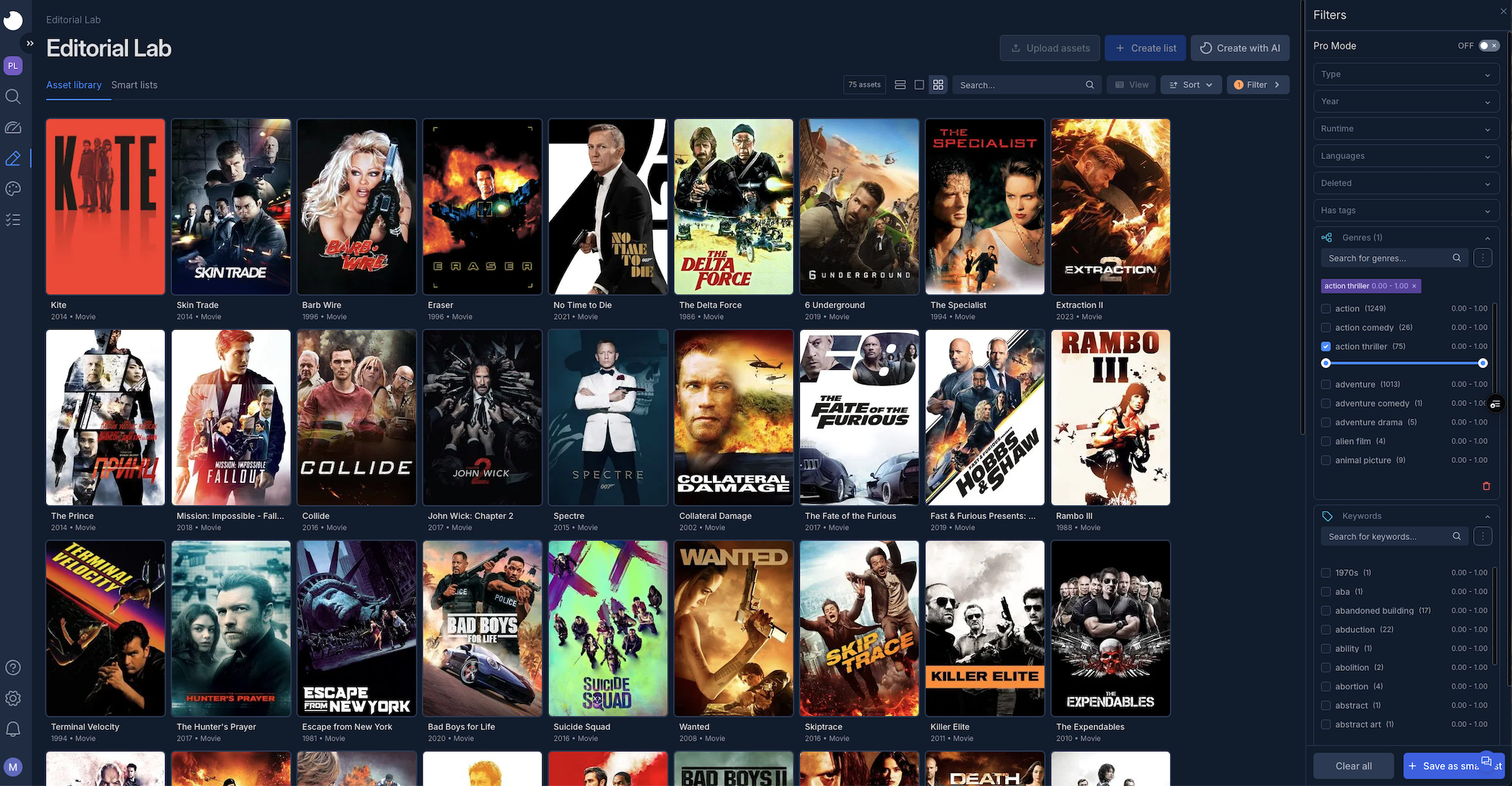Close the Filters panel
The width and height of the screenshot is (1512, 786).
tap(1503, 12)
